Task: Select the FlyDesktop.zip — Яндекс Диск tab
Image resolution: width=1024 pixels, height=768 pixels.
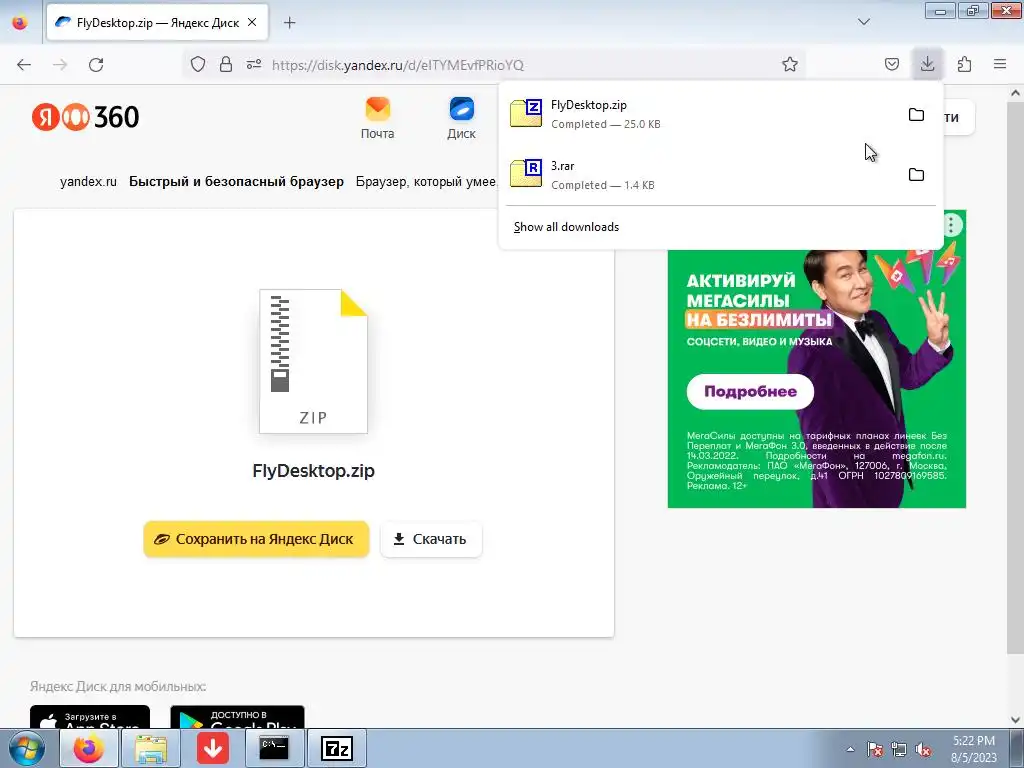Action: tap(157, 22)
